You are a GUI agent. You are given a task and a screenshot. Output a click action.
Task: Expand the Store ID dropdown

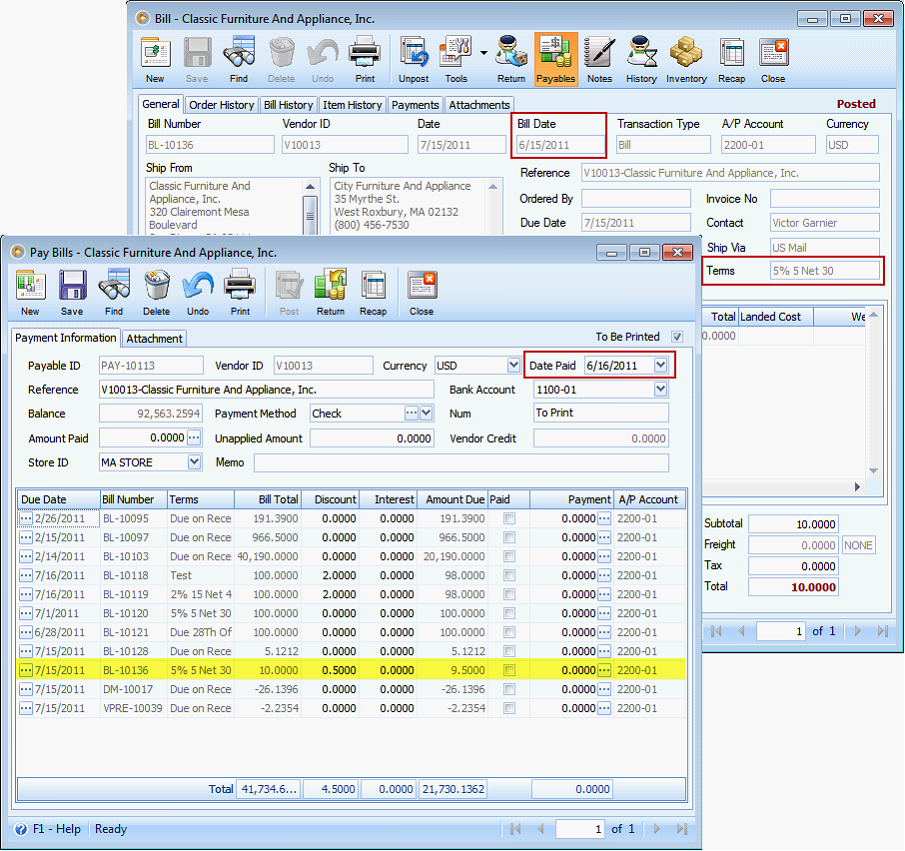coord(195,462)
